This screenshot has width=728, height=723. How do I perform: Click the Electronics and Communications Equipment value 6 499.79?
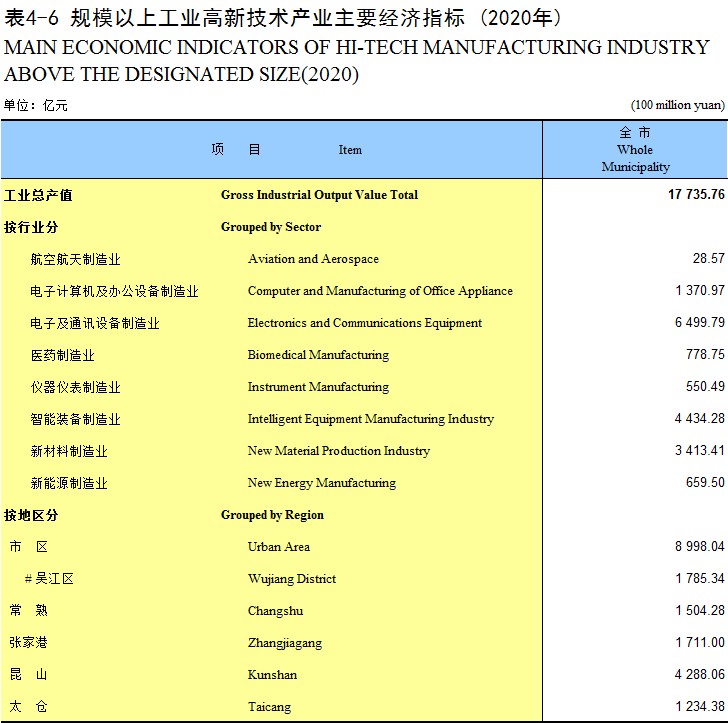point(700,322)
